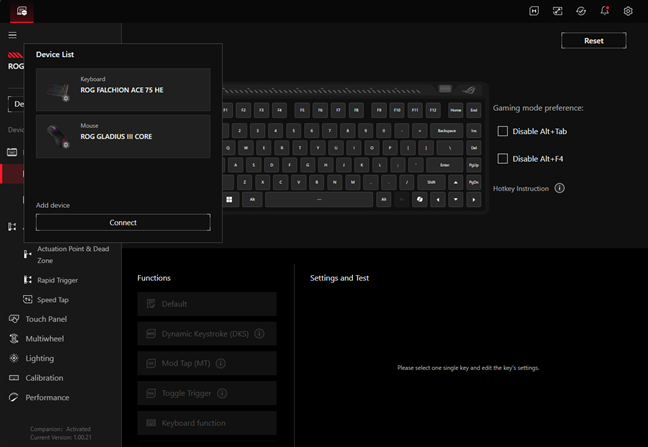
Task: Click the Windows key on keyboard image
Action: 229,200
